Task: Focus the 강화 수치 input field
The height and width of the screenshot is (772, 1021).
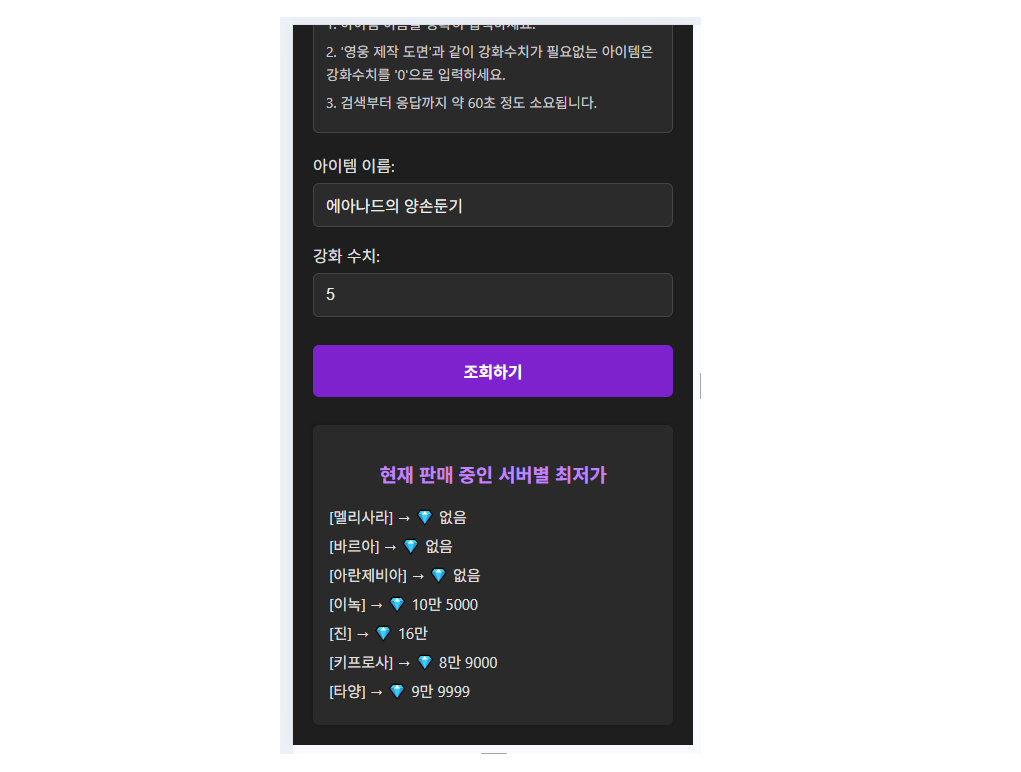Action: [x=492, y=295]
